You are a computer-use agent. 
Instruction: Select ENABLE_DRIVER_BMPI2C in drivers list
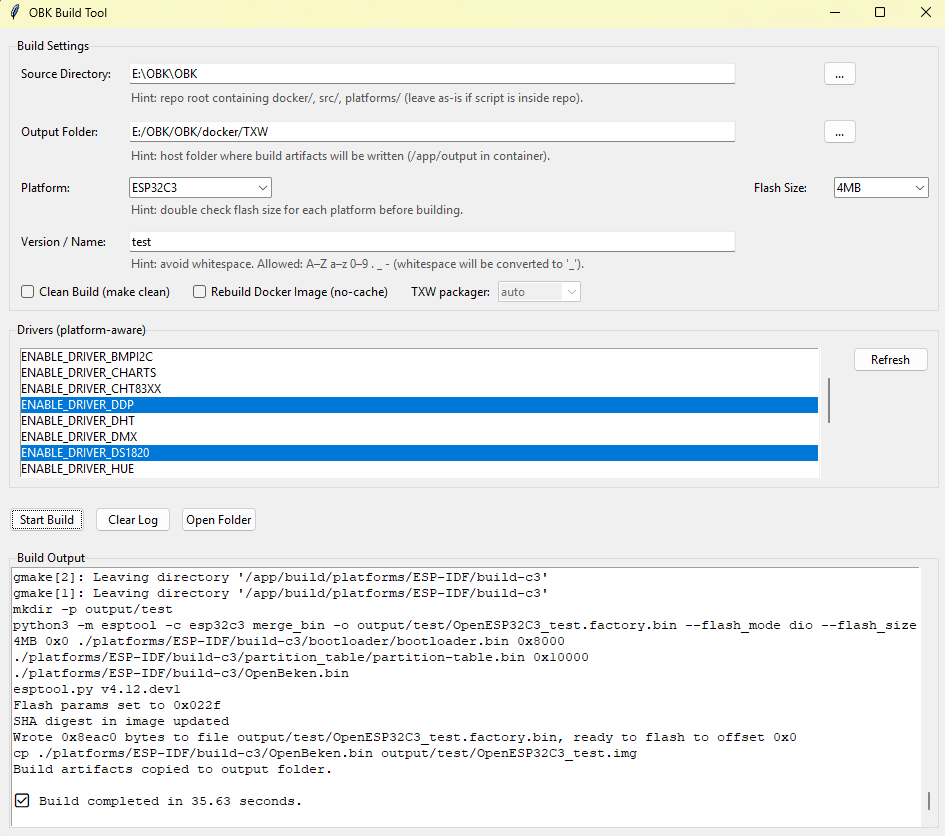coord(87,357)
